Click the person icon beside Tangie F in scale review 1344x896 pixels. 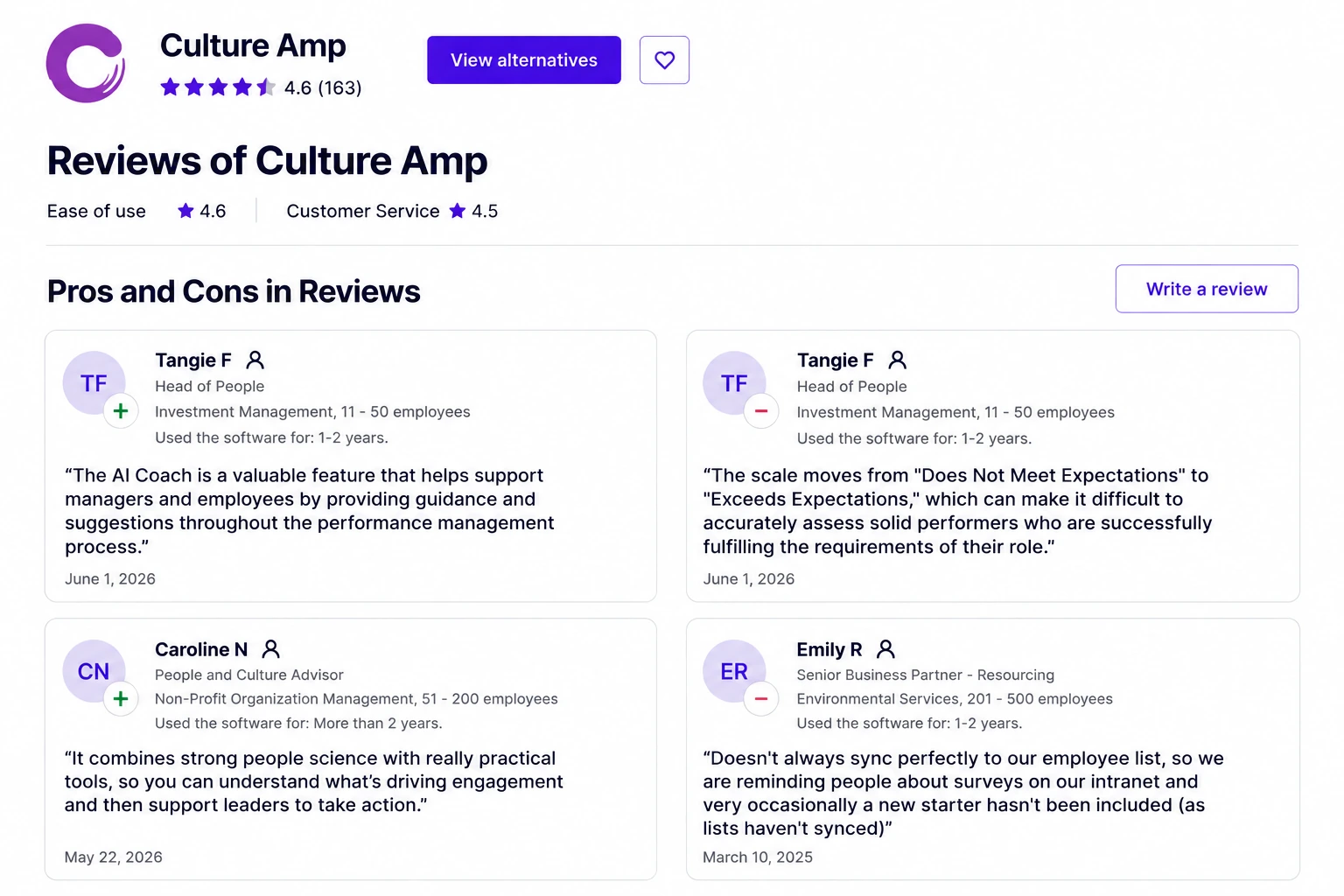point(897,360)
